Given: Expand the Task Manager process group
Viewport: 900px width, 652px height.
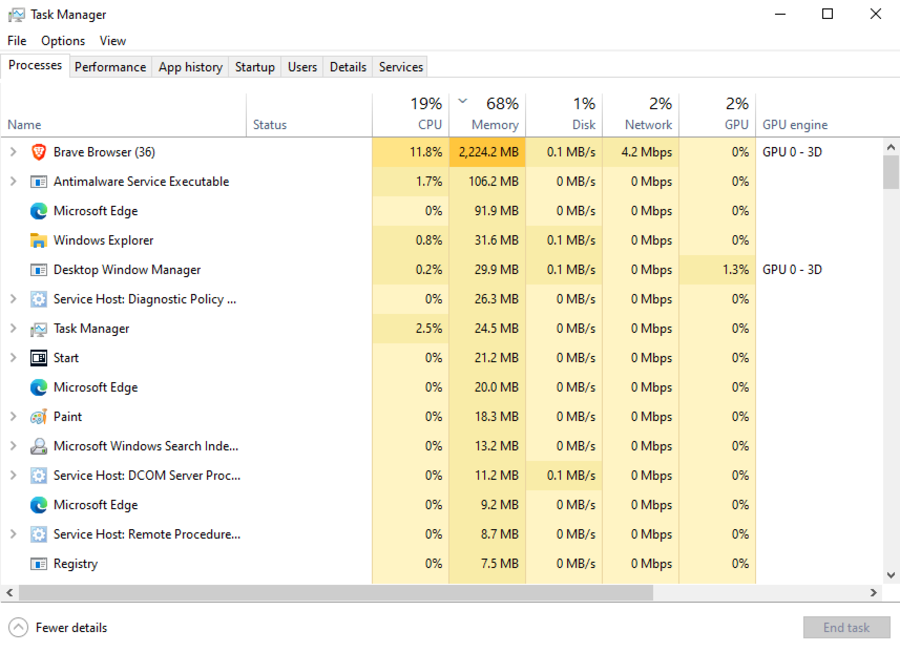Looking at the screenshot, I should [x=13, y=328].
